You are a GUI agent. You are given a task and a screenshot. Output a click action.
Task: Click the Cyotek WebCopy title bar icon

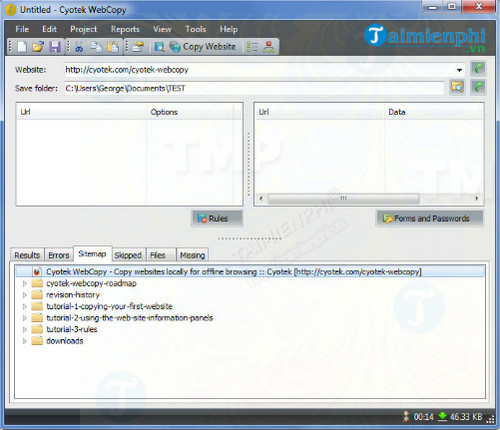[x=11, y=10]
